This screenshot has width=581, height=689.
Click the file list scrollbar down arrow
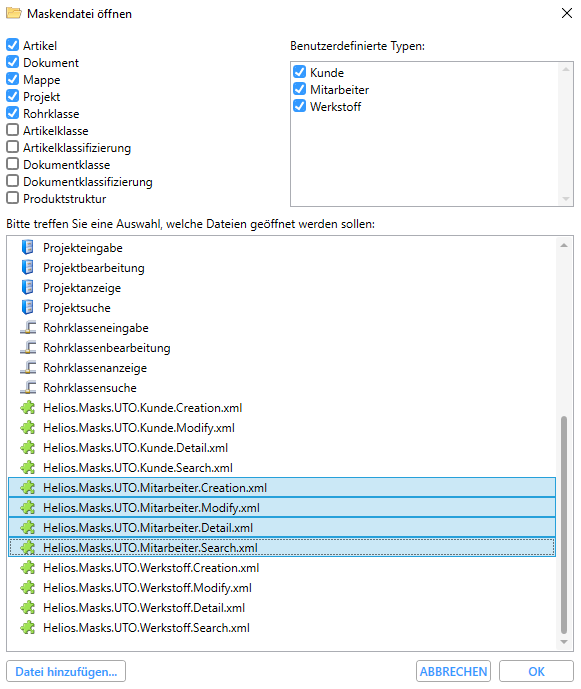[x=564, y=642]
